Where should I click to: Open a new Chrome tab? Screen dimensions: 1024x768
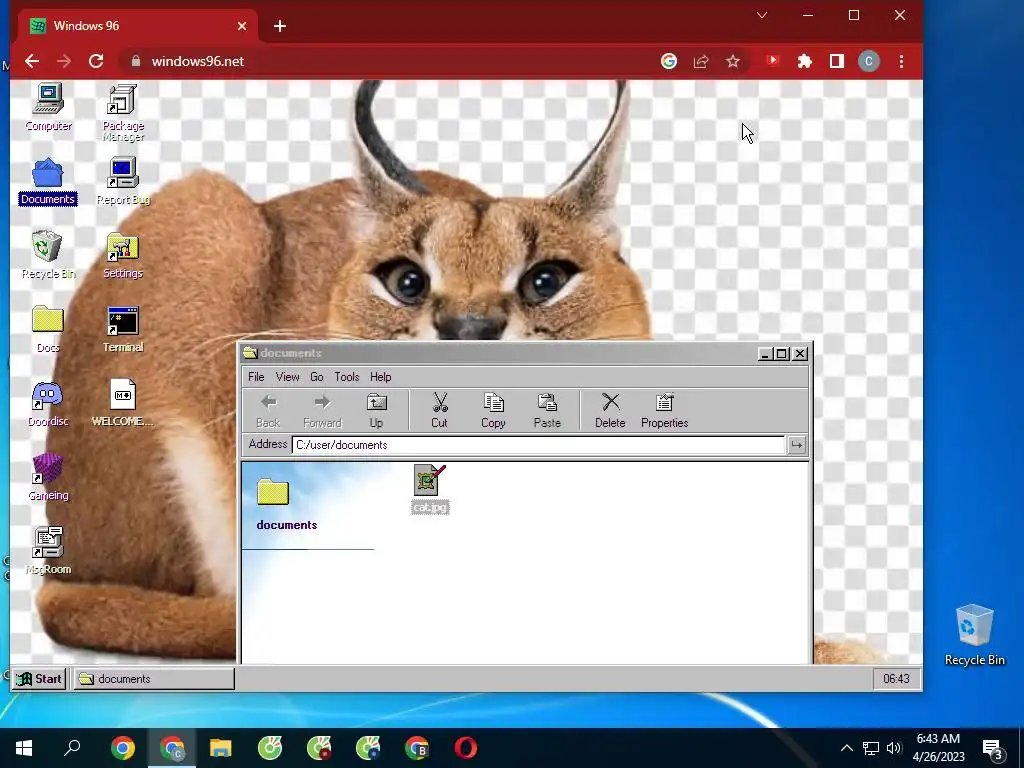pos(280,26)
